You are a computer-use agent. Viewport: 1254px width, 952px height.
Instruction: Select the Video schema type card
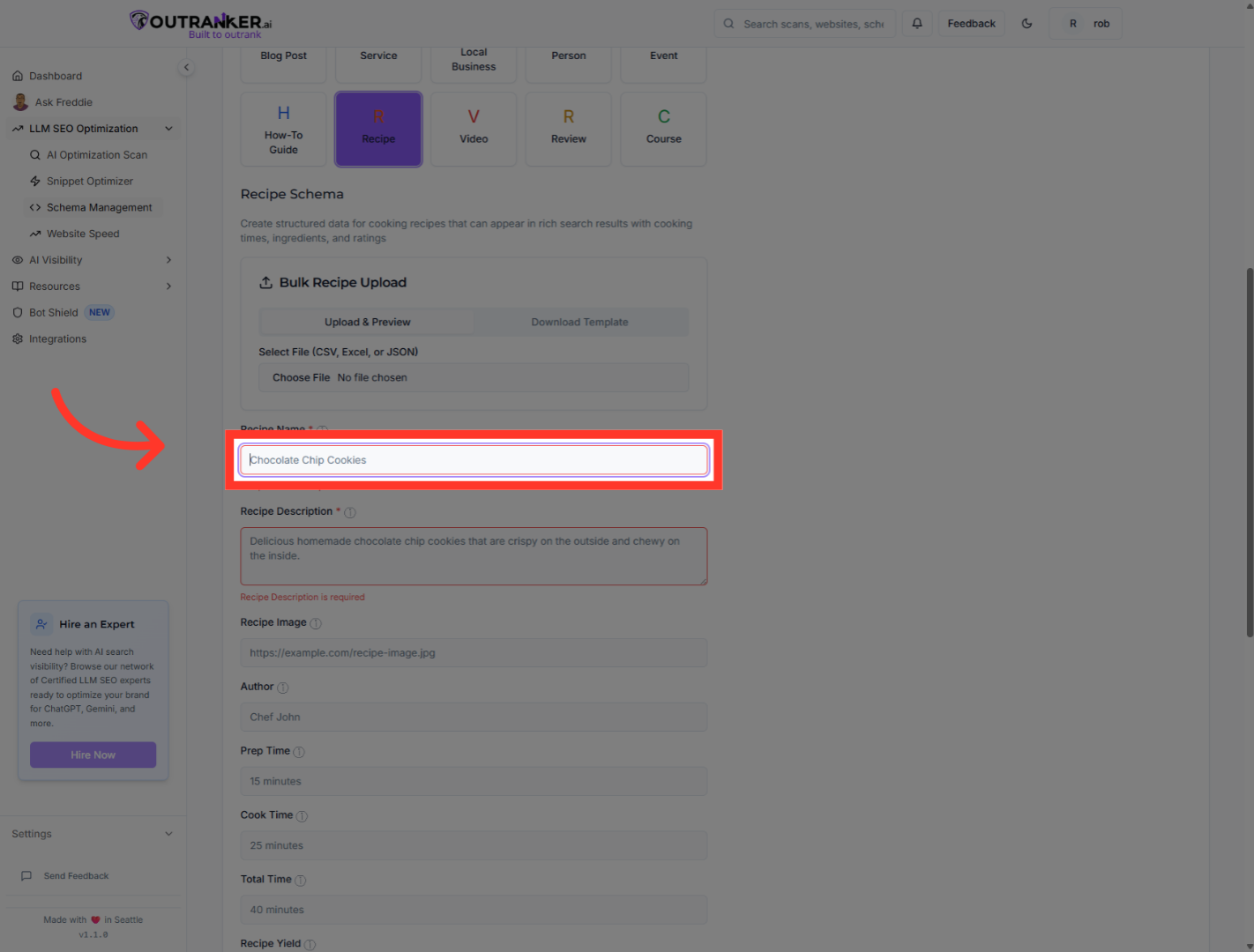(474, 129)
